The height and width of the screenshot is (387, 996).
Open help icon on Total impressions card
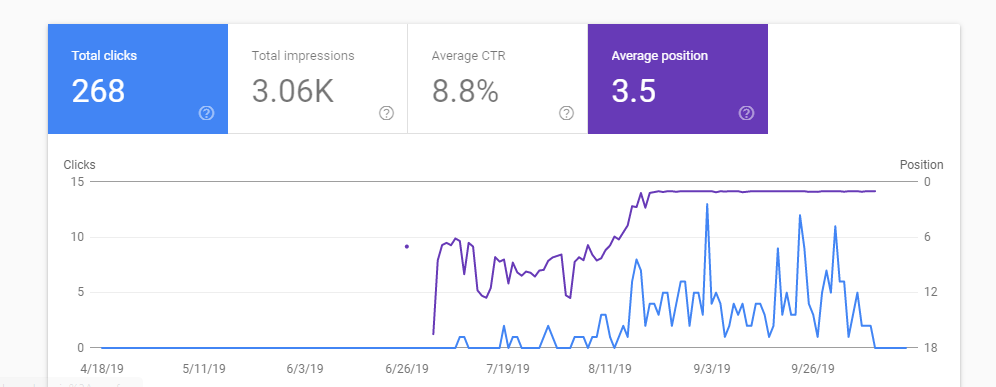click(386, 113)
